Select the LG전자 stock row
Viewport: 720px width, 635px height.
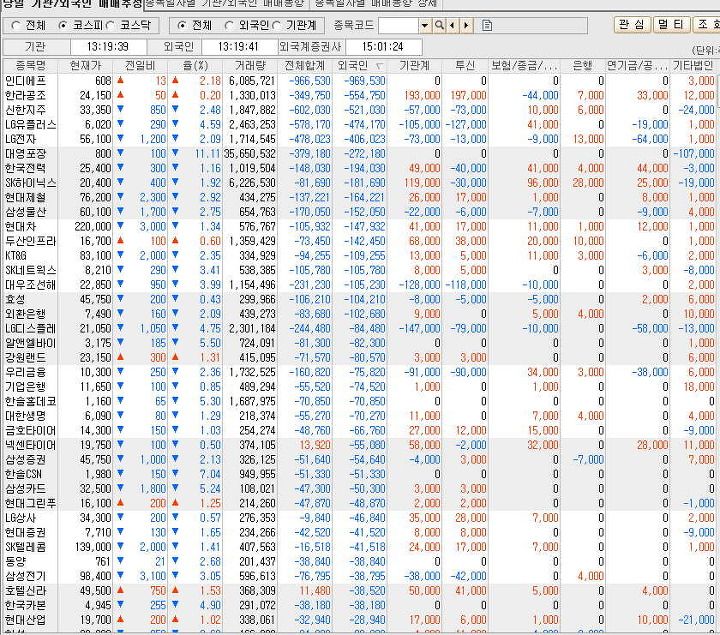(x=360, y=139)
